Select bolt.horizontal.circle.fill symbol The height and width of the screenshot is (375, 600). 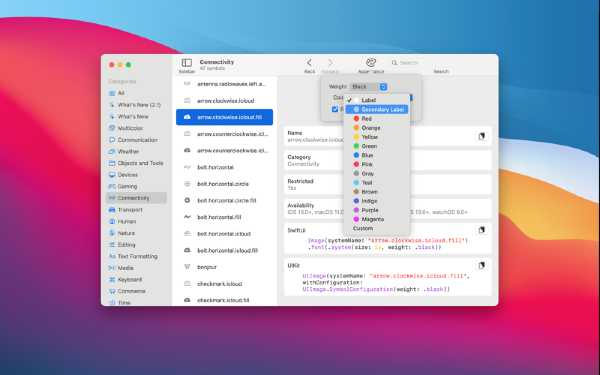225,200
